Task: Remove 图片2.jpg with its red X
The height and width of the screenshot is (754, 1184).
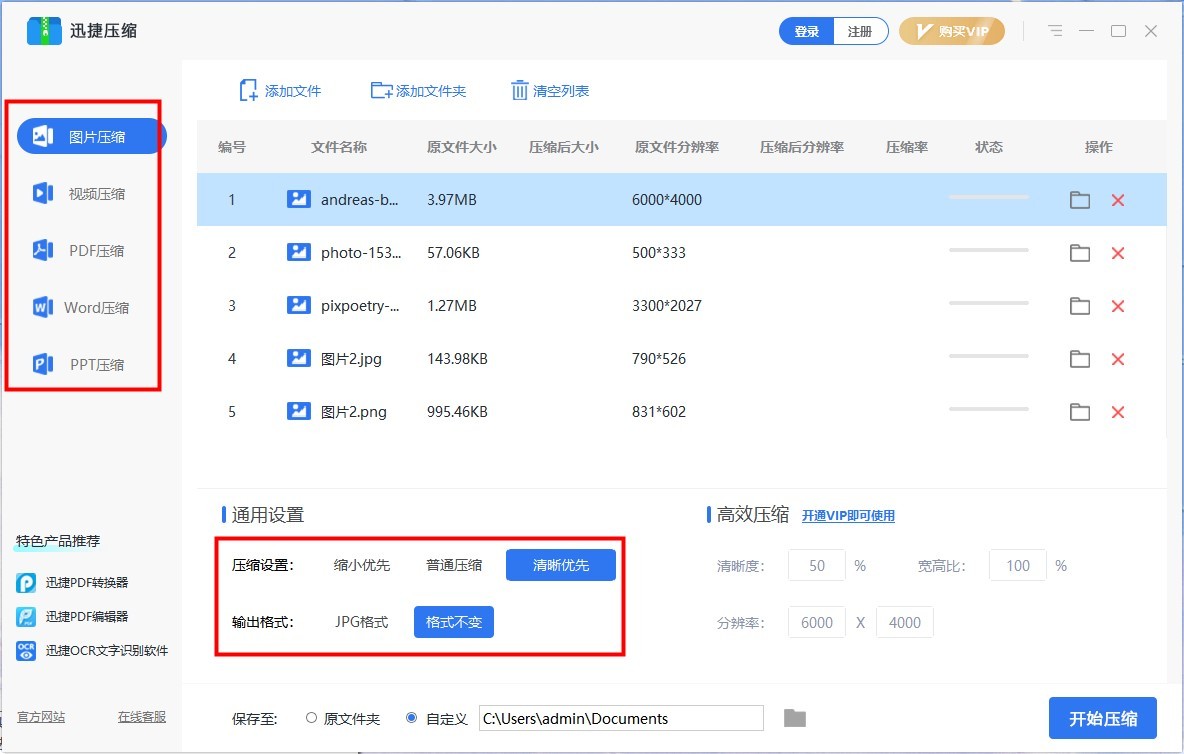Action: point(1117,358)
